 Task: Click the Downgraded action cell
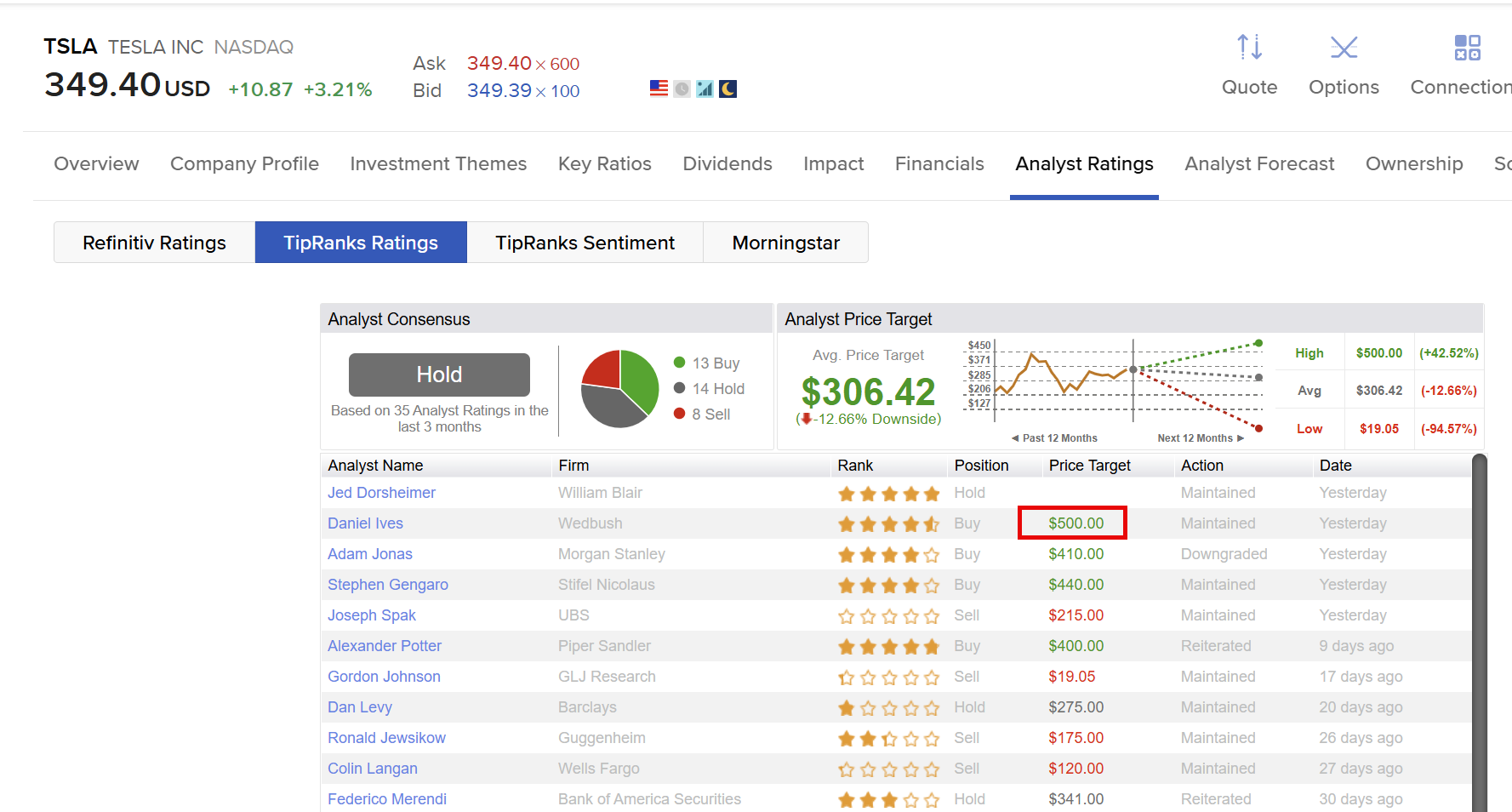coord(1224,554)
